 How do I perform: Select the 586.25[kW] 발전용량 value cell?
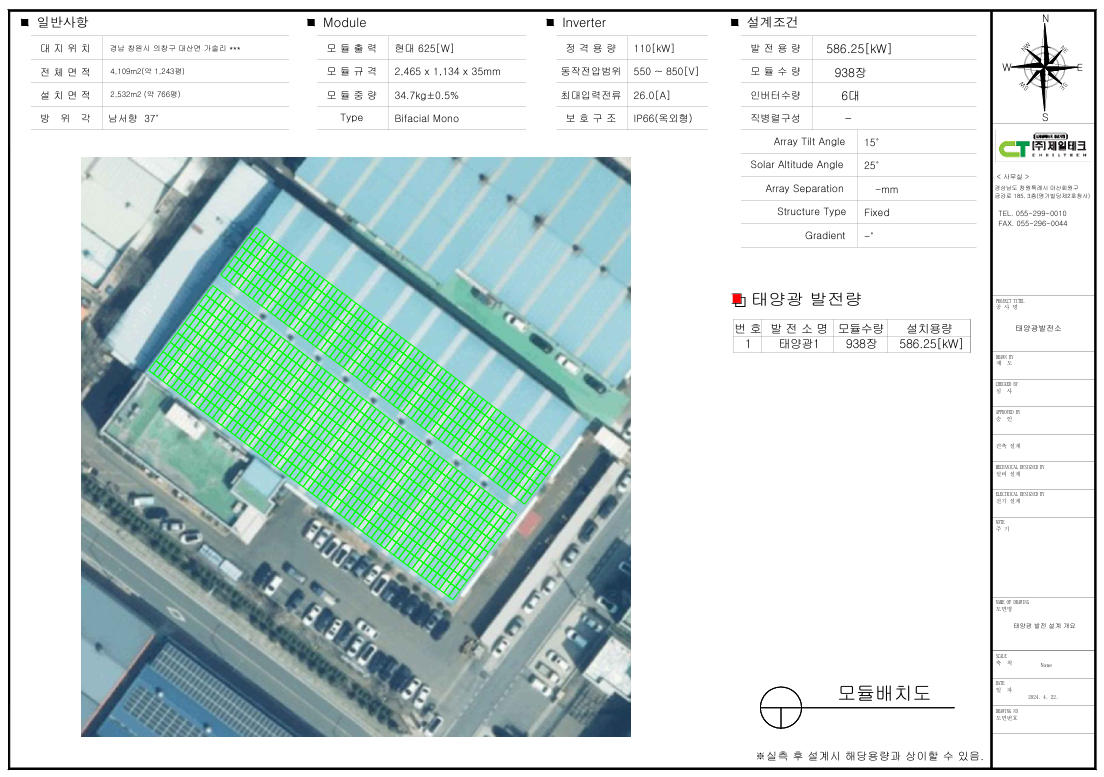click(858, 48)
